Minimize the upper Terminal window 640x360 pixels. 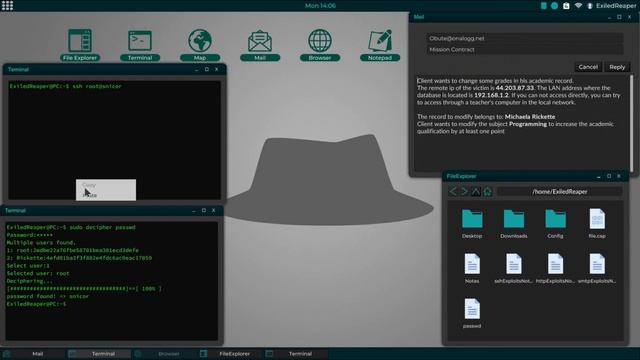pyautogui.click(x=197, y=69)
